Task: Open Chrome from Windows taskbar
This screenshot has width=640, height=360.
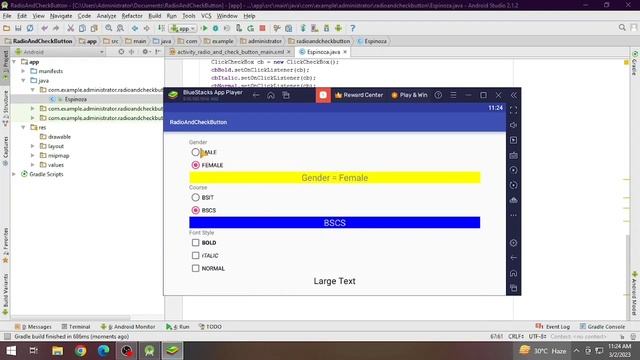Action: (80, 351)
